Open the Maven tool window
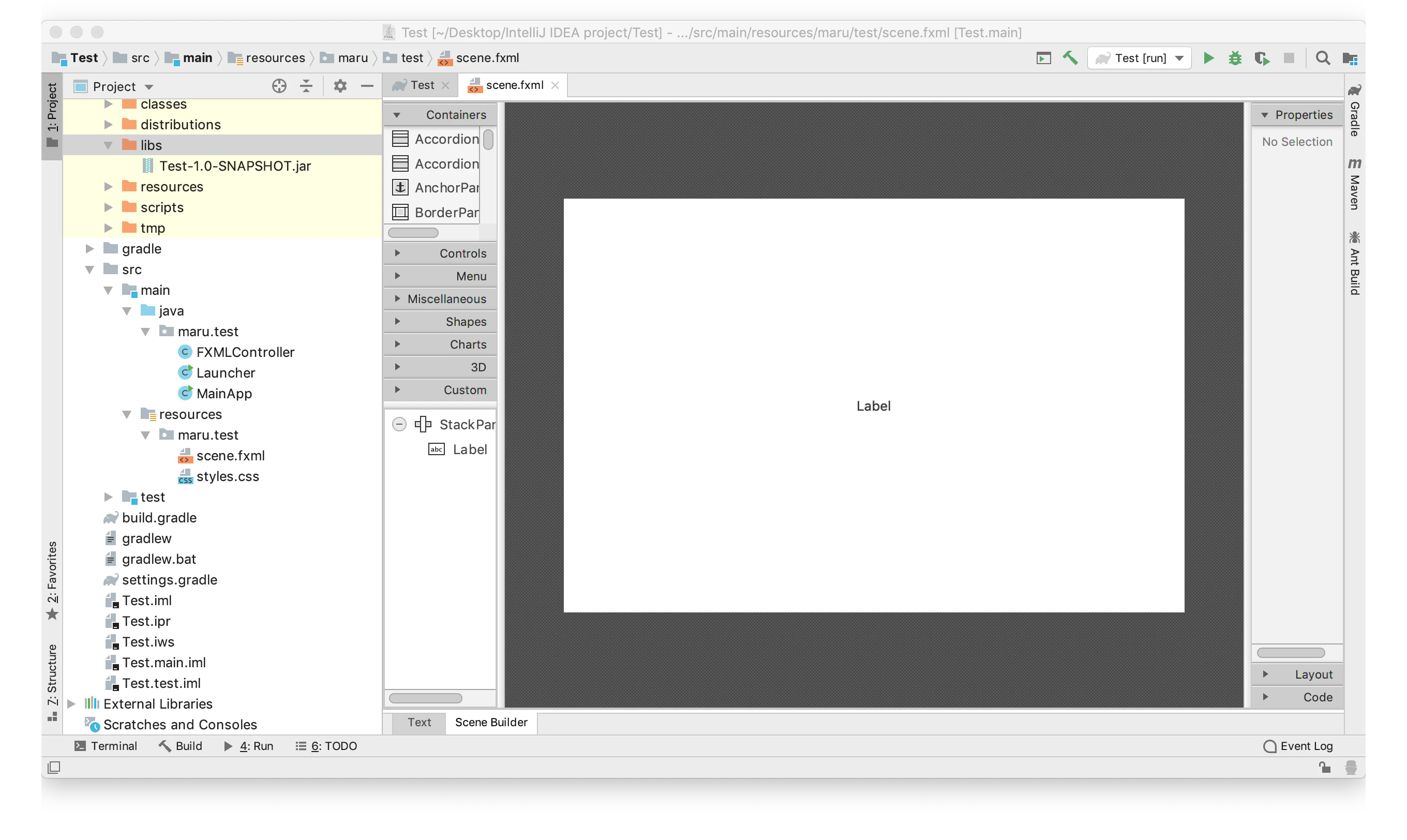The width and height of the screenshot is (1407, 840). 1355,184
